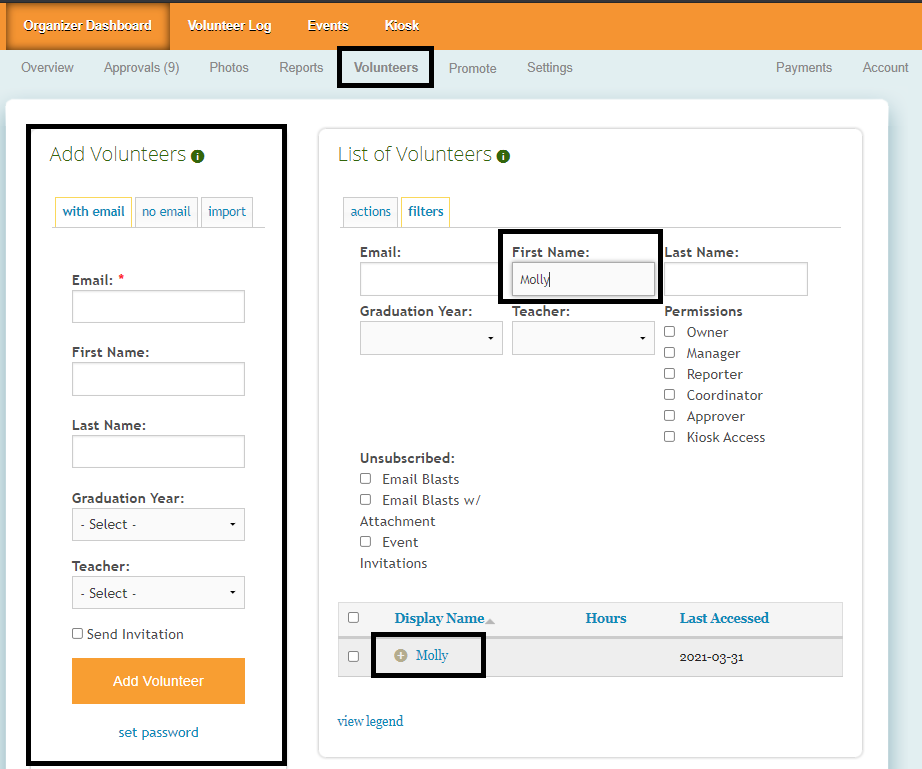Open Teacher Select dropdown in Add Volunteers
The width and height of the screenshot is (922, 769).
tap(158, 593)
